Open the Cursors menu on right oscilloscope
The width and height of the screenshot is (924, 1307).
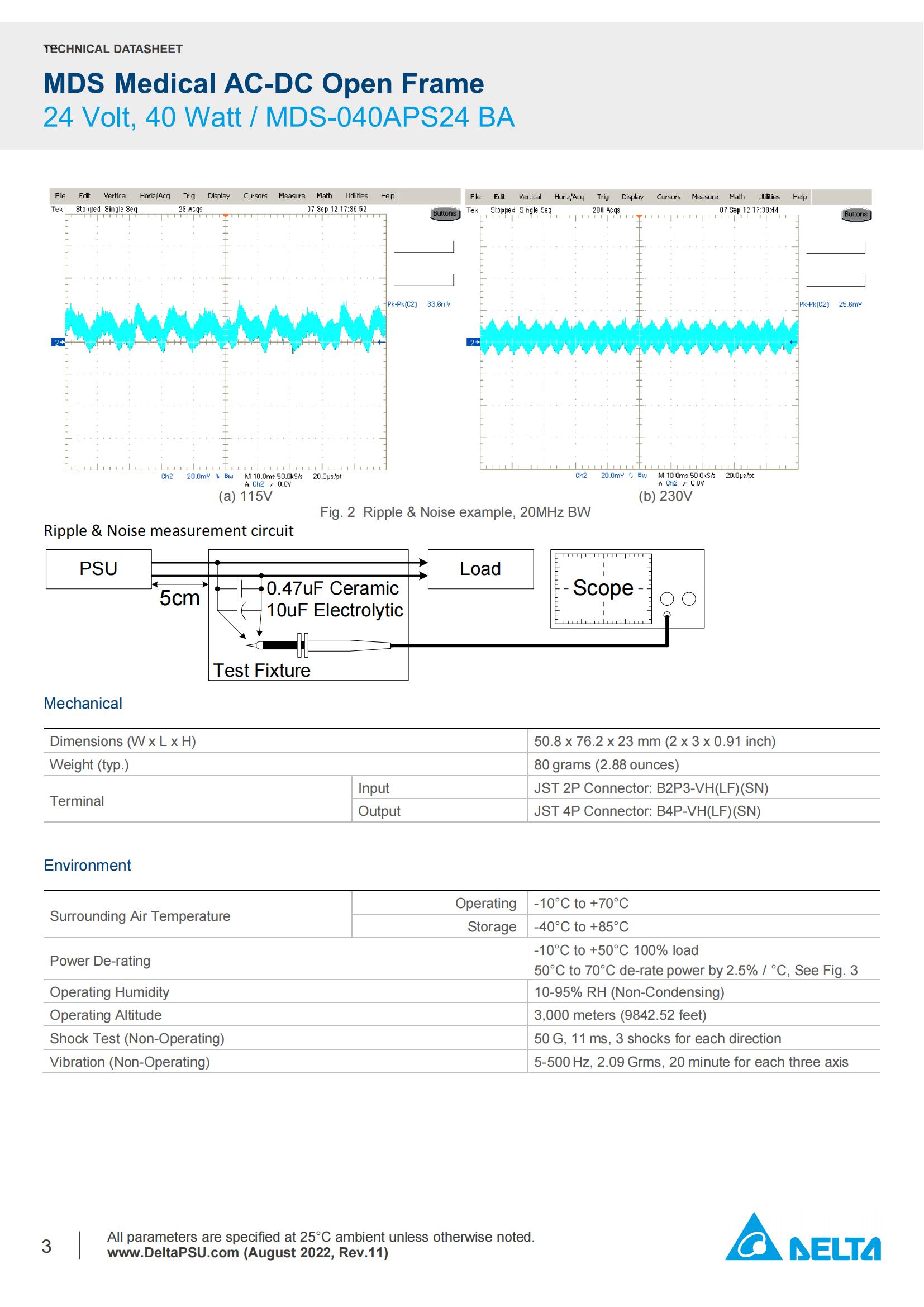670,196
